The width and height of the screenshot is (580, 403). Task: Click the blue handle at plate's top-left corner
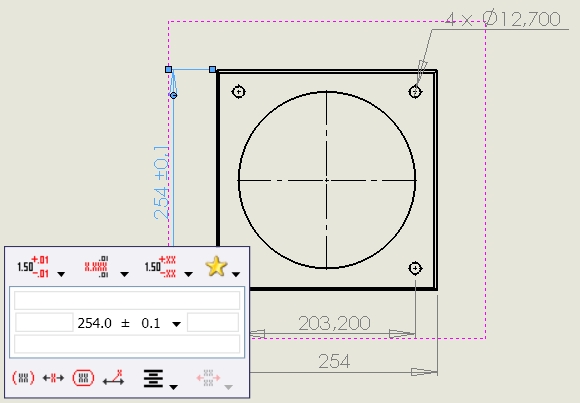click(x=212, y=69)
